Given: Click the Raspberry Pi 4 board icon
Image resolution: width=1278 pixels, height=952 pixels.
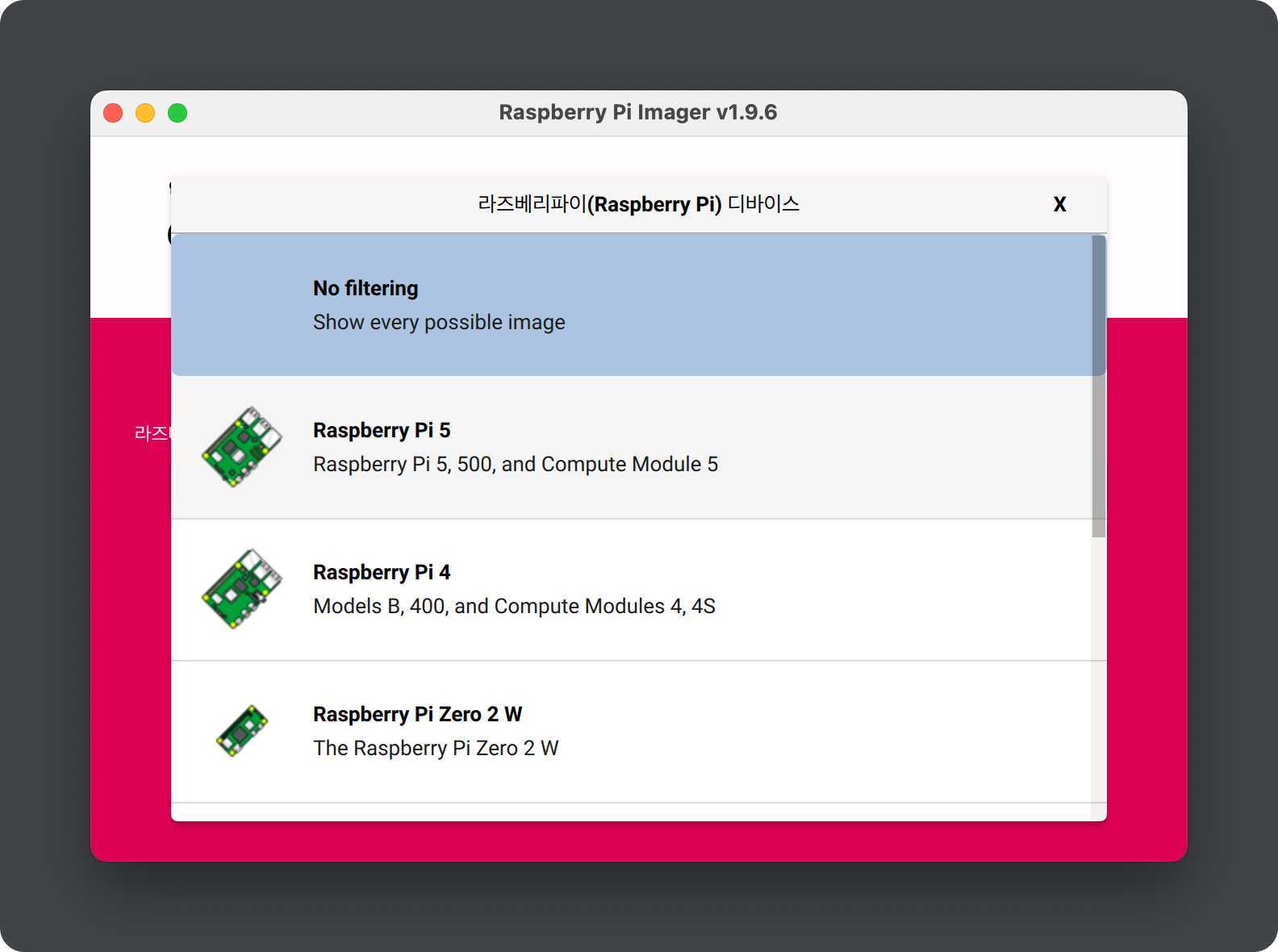Looking at the screenshot, I should (242, 589).
